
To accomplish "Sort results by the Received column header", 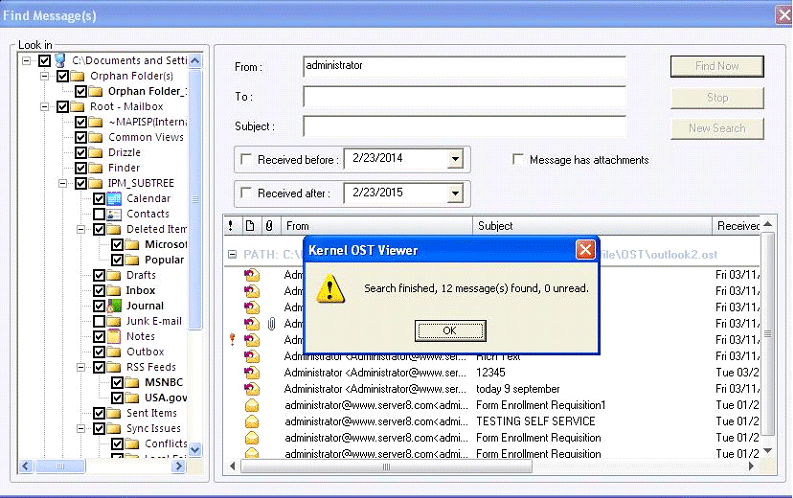I will coord(736,226).
